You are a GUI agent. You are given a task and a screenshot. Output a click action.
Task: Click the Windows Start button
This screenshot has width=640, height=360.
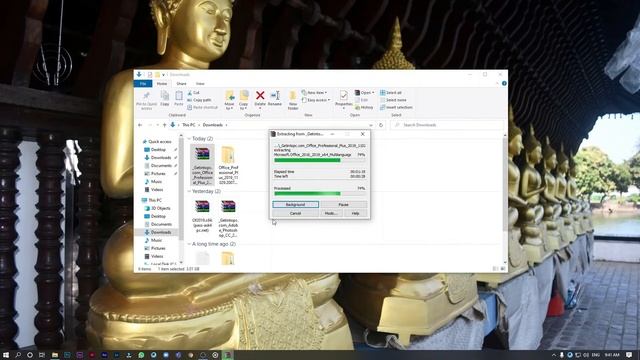6,355
